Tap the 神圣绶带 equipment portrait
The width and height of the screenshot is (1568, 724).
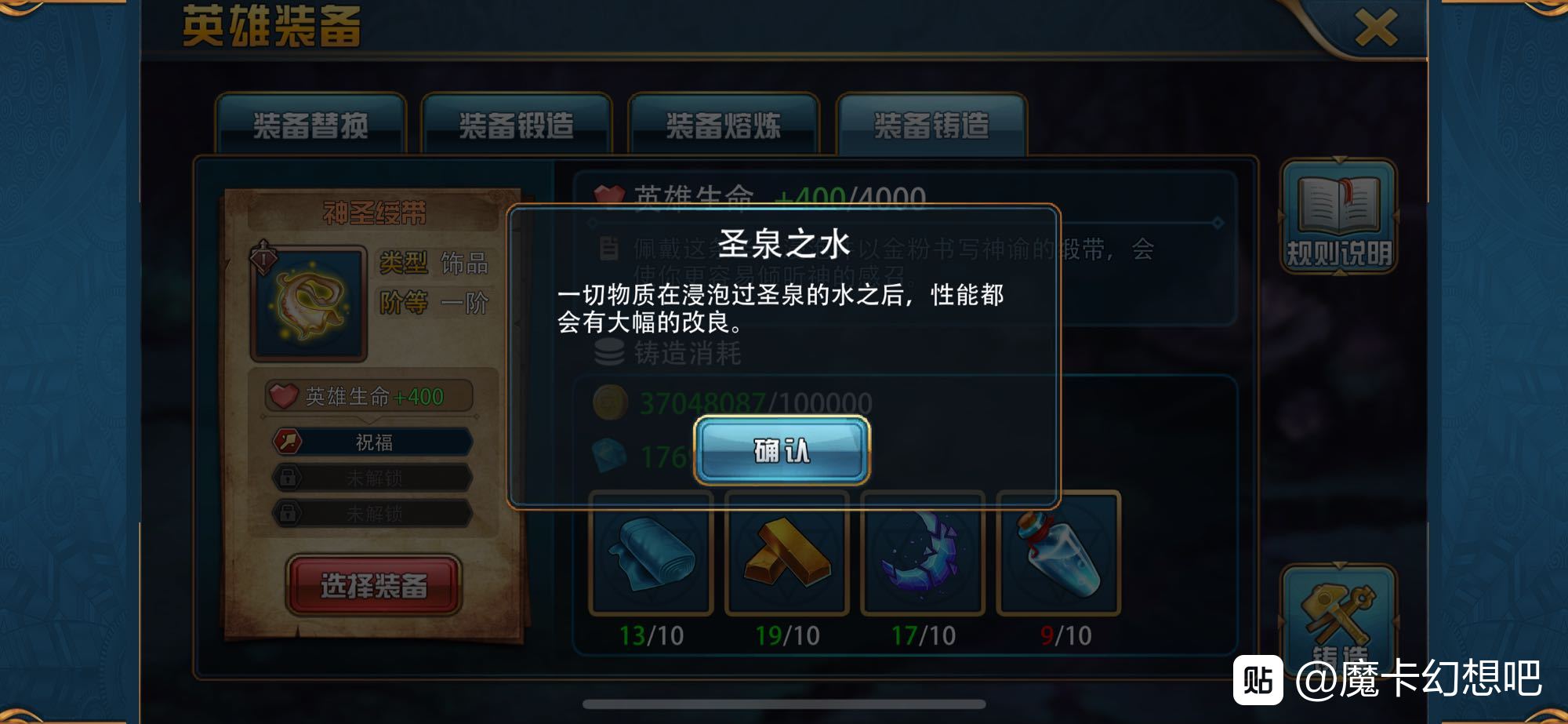point(309,304)
